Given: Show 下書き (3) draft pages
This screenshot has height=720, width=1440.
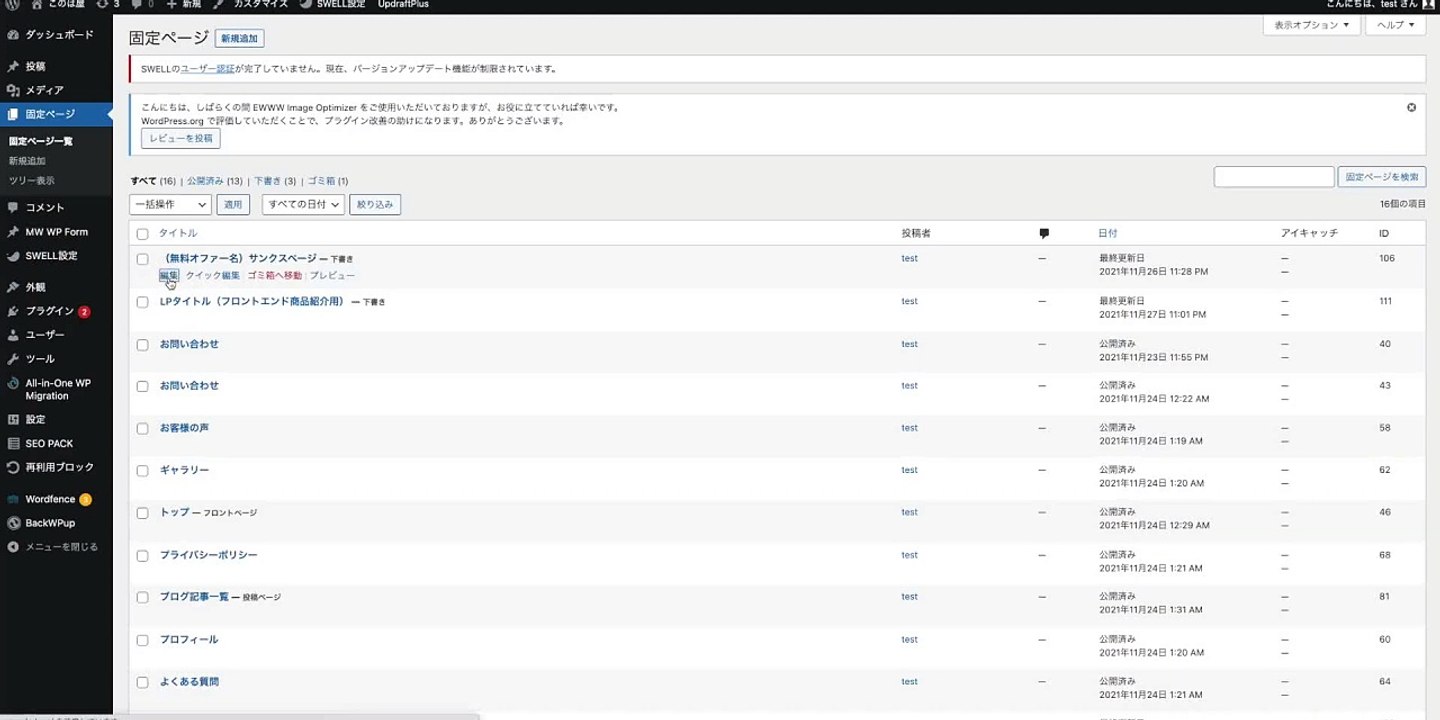Looking at the screenshot, I should click(275, 181).
